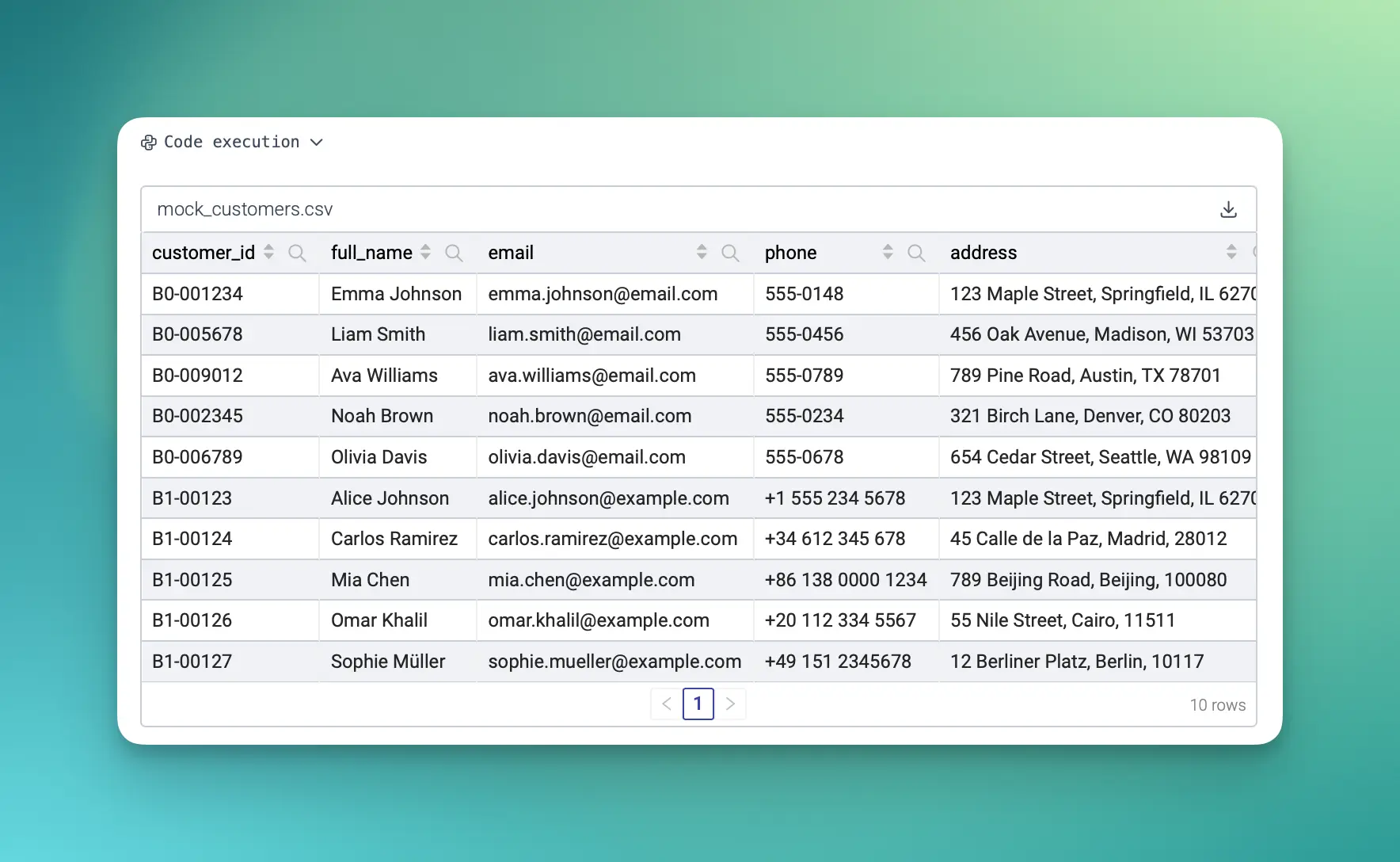Click the search icon in customer_id column
This screenshot has width=1400, height=862.
tap(297, 253)
